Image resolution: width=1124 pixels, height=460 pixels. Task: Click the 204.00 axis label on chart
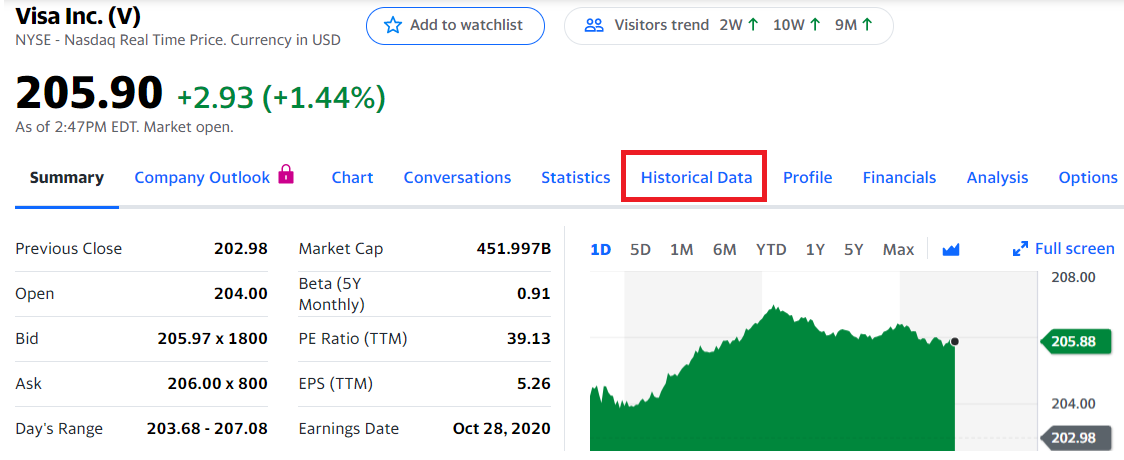click(1073, 403)
